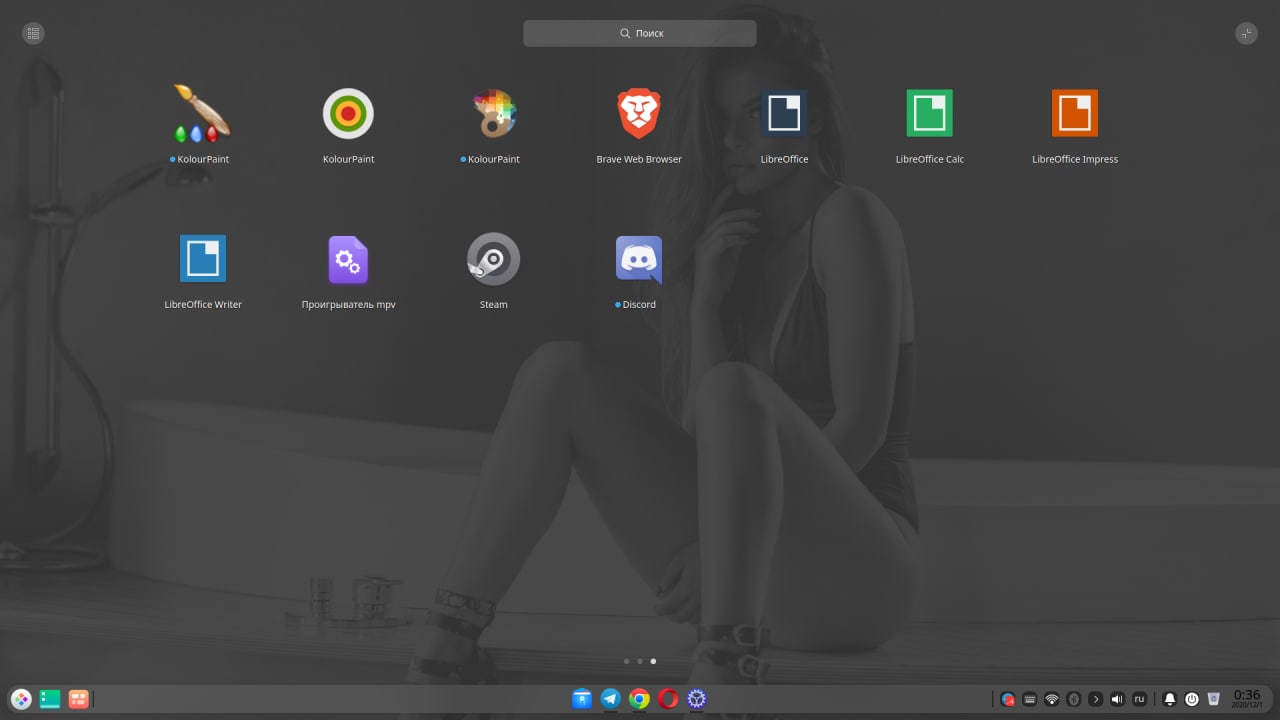1280x720 pixels.
Task: Open Opera from the dock
Action: (x=668, y=699)
